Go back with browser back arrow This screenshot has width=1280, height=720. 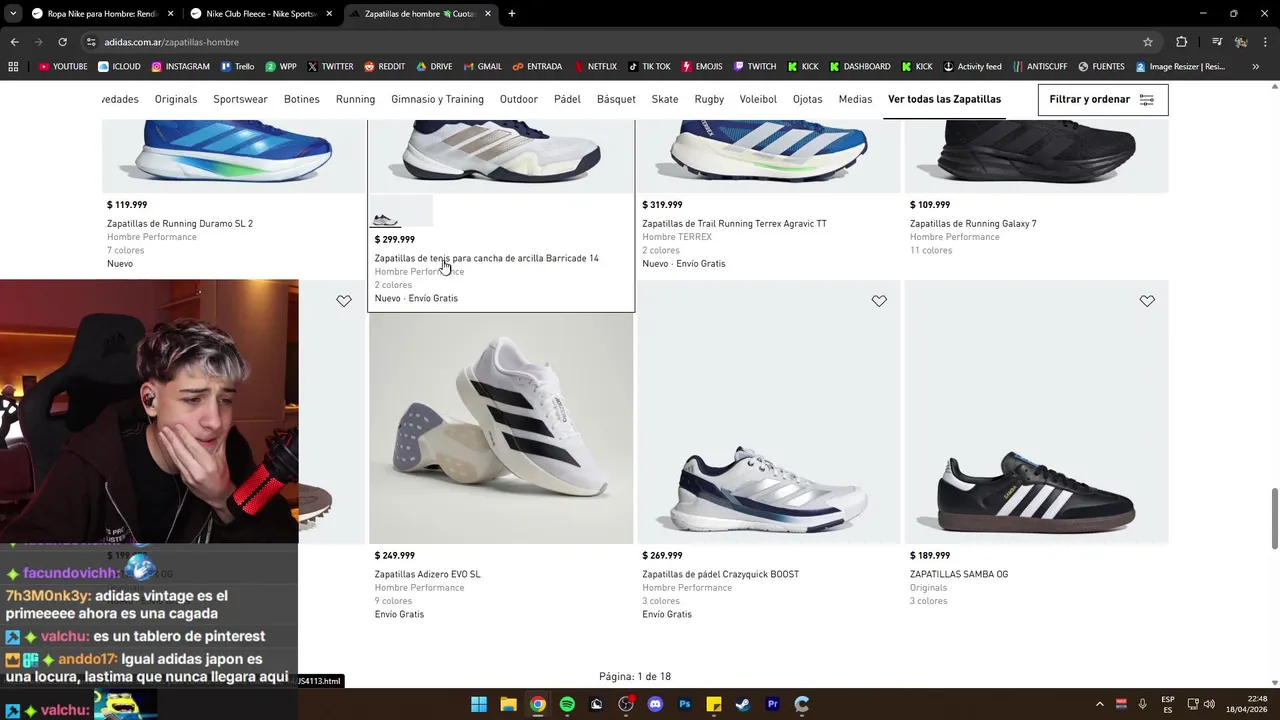tap(14, 42)
